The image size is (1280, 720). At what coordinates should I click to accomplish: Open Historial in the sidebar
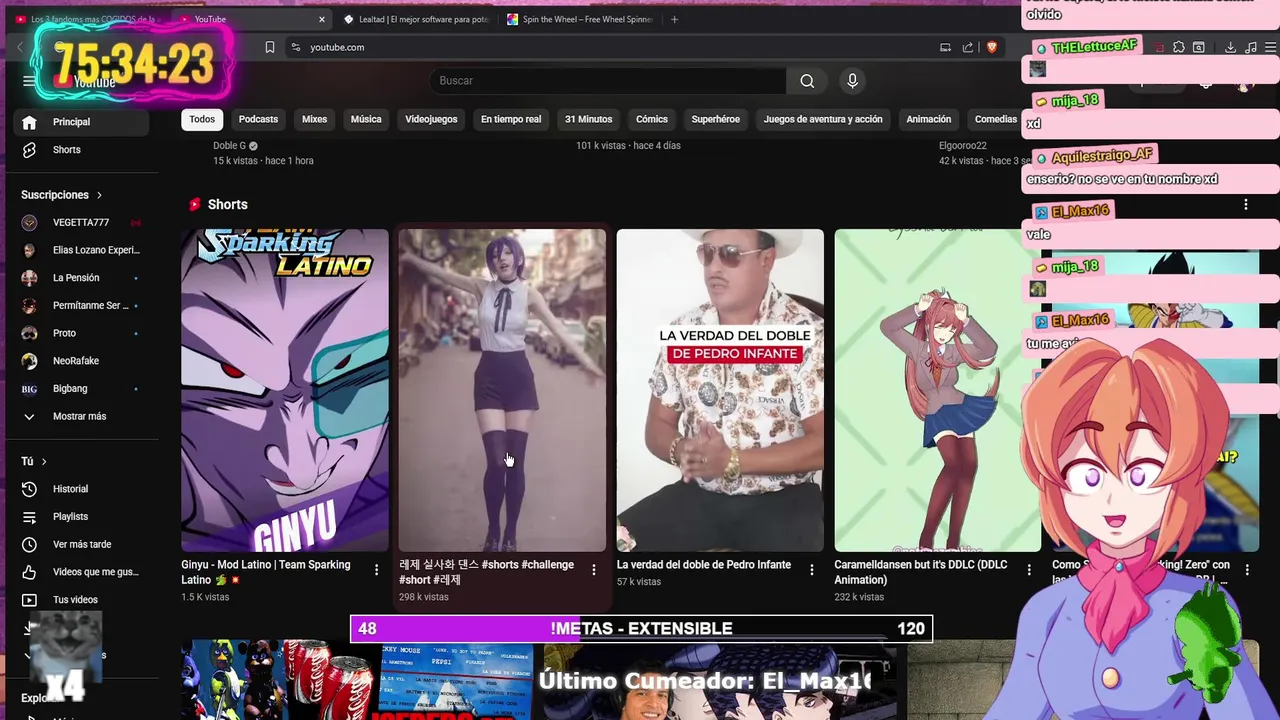pos(82,489)
